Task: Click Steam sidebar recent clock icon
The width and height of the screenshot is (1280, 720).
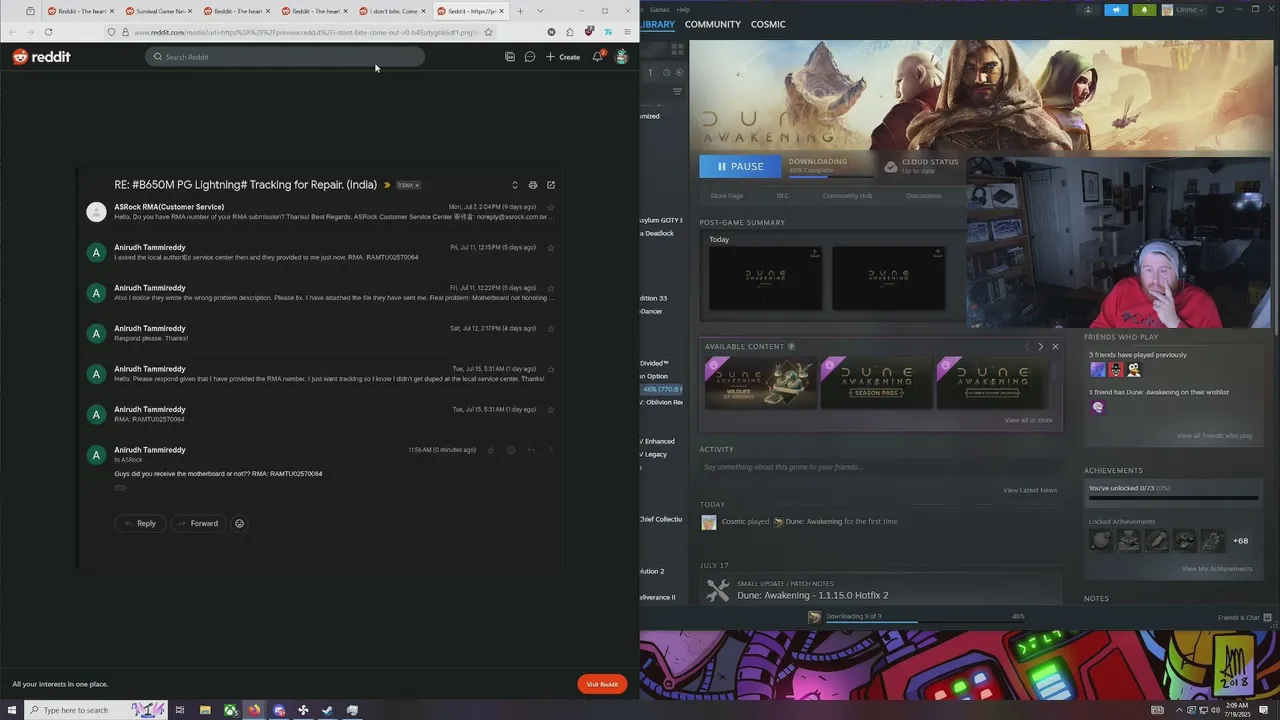Action: click(x=666, y=72)
